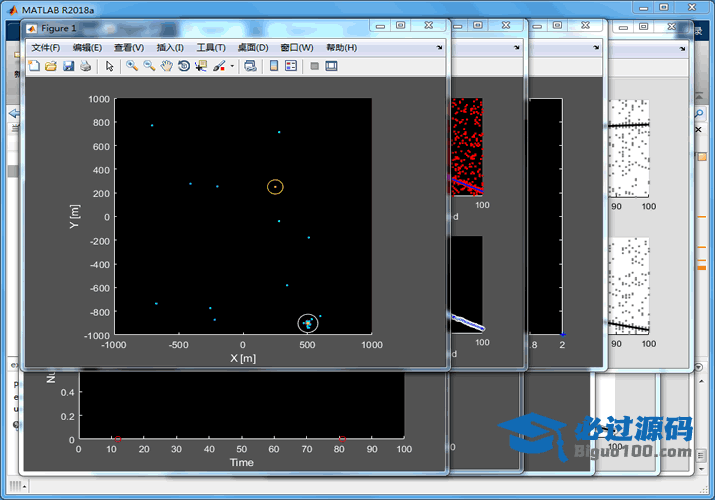The height and width of the screenshot is (500, 715).
Task: Insert a colorbar using the toolbar icon
Action: [x=274, y=66]
